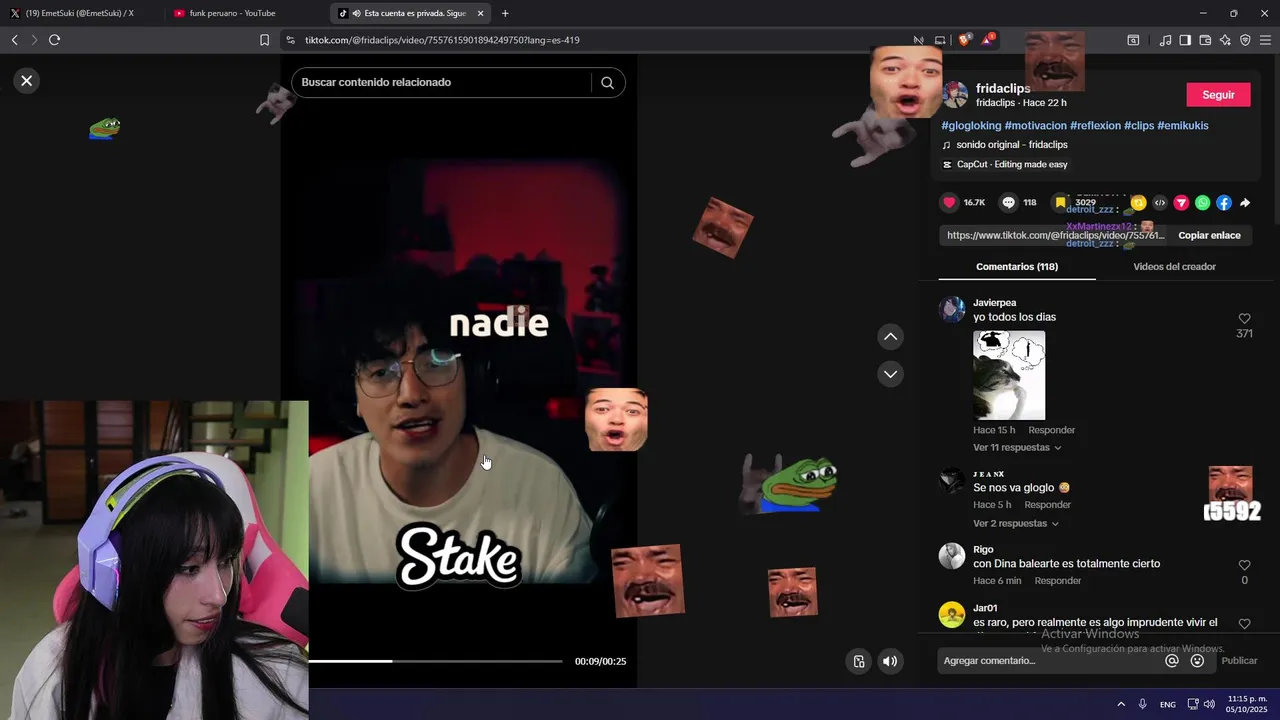Image resolution: width=1280 pixels, height=720 pixels.
Task: Toggle the browser sidebar panel icon
Action: point(1185,40)
